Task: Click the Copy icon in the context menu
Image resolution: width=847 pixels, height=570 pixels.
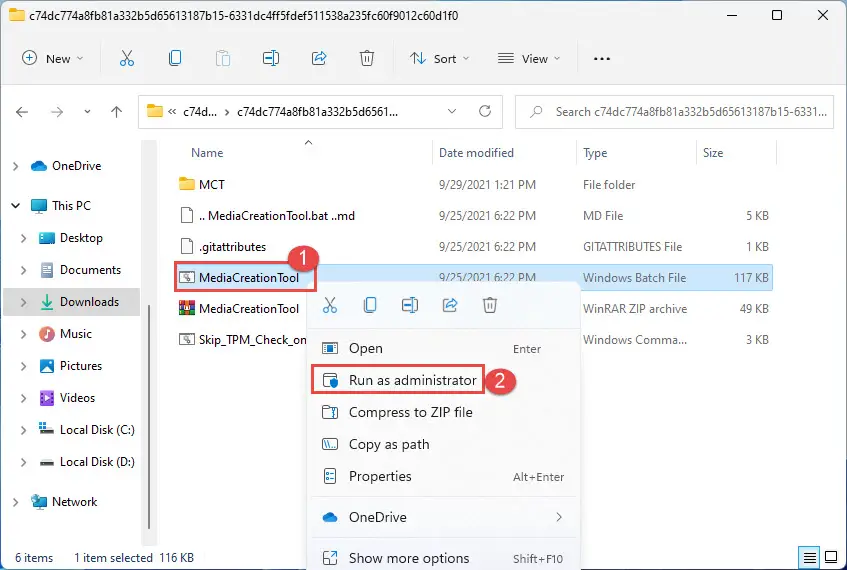Action: coord(370,305)
